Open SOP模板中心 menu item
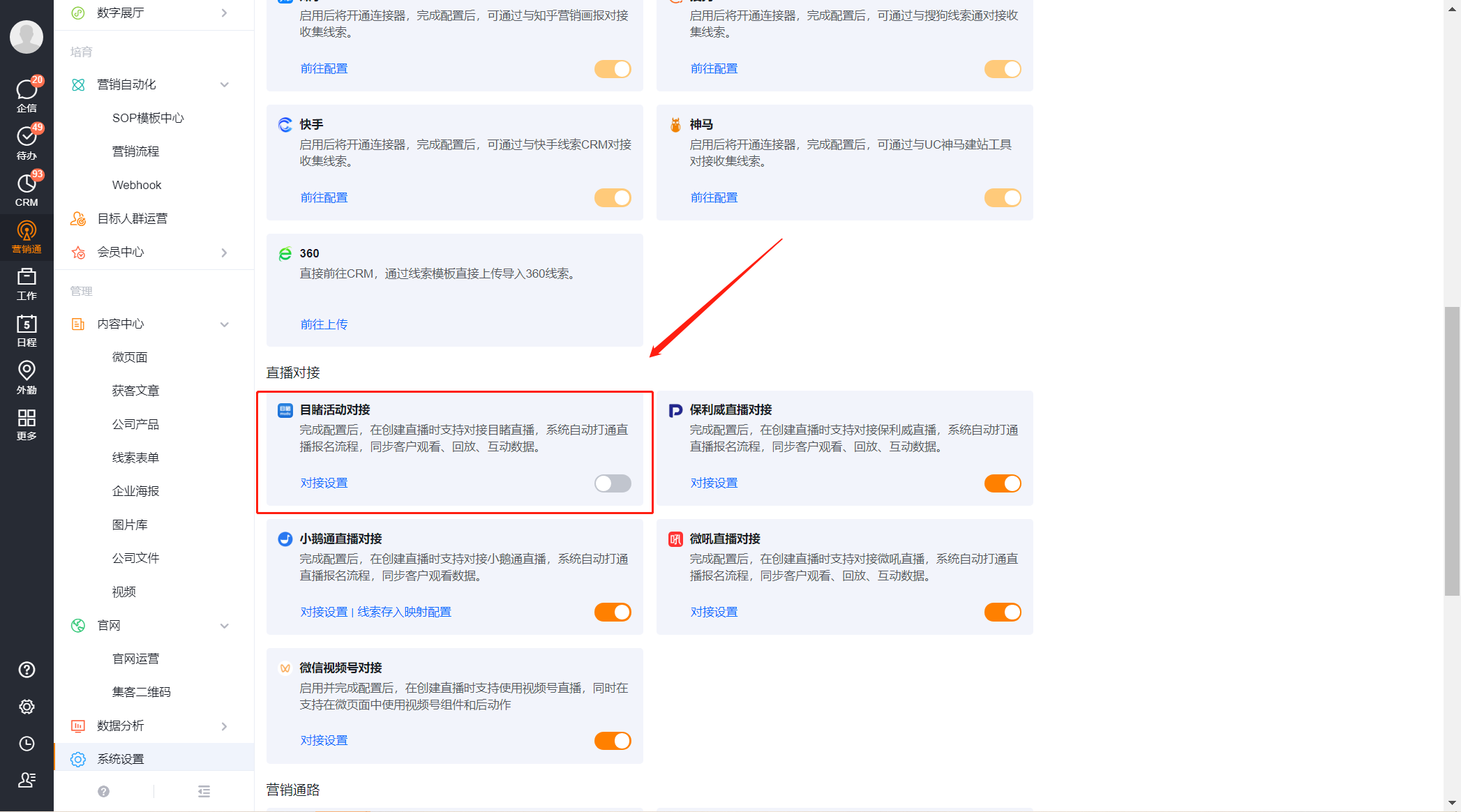This screenshot has width=1461, height=812. pyautogui.click(x=148, y=118)
